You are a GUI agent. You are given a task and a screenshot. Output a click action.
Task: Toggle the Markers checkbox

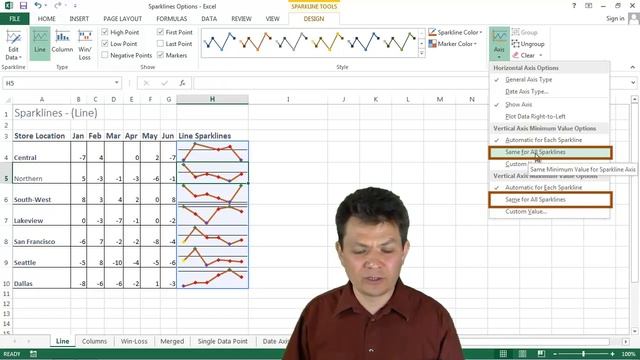160,55
